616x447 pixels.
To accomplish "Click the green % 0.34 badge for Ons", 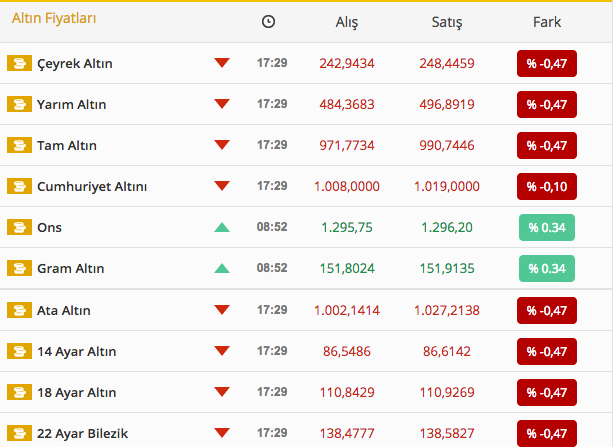I will tap(547, 227).
